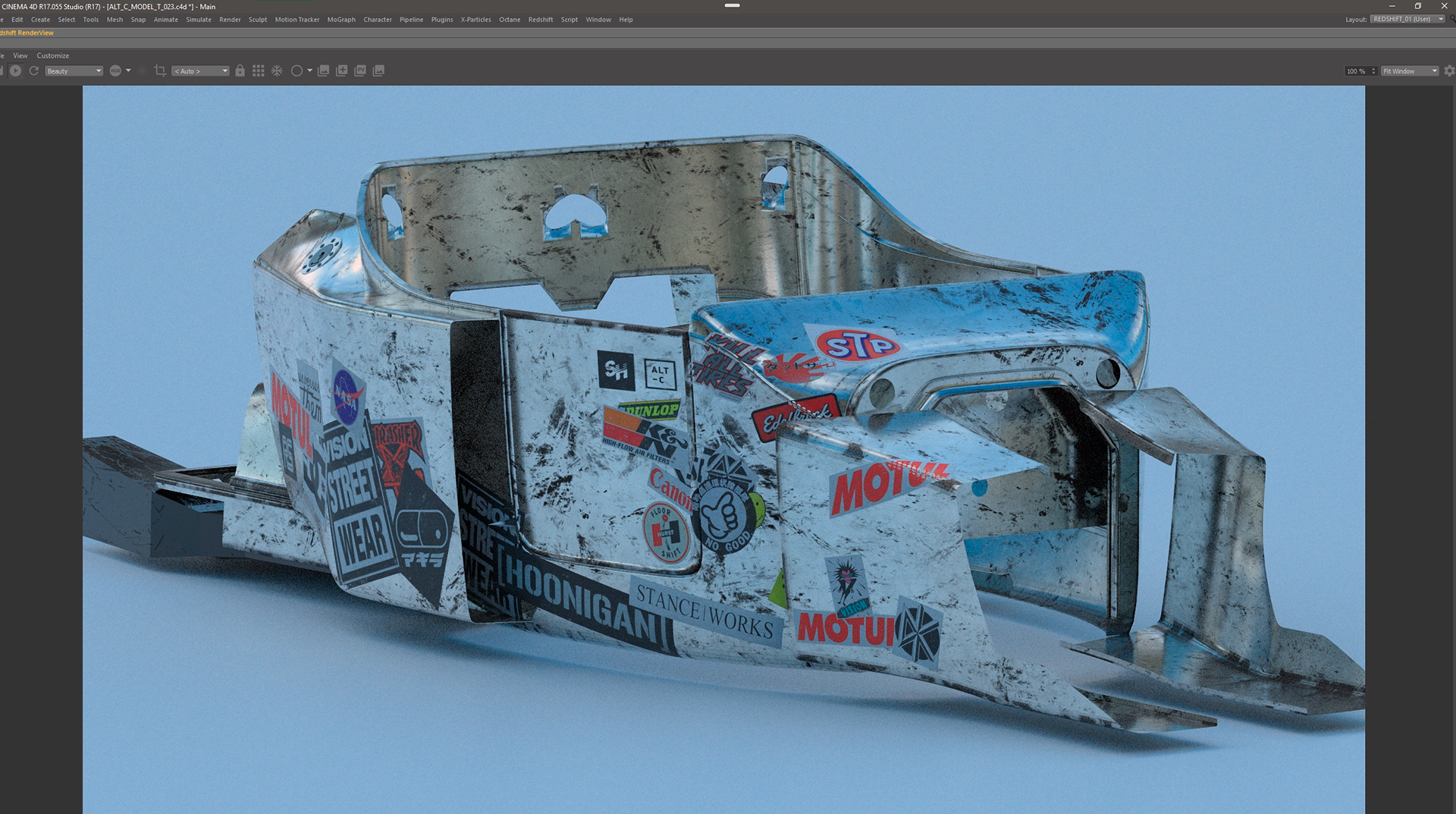Click the save image snapshot icon

[x=323, y=71]
